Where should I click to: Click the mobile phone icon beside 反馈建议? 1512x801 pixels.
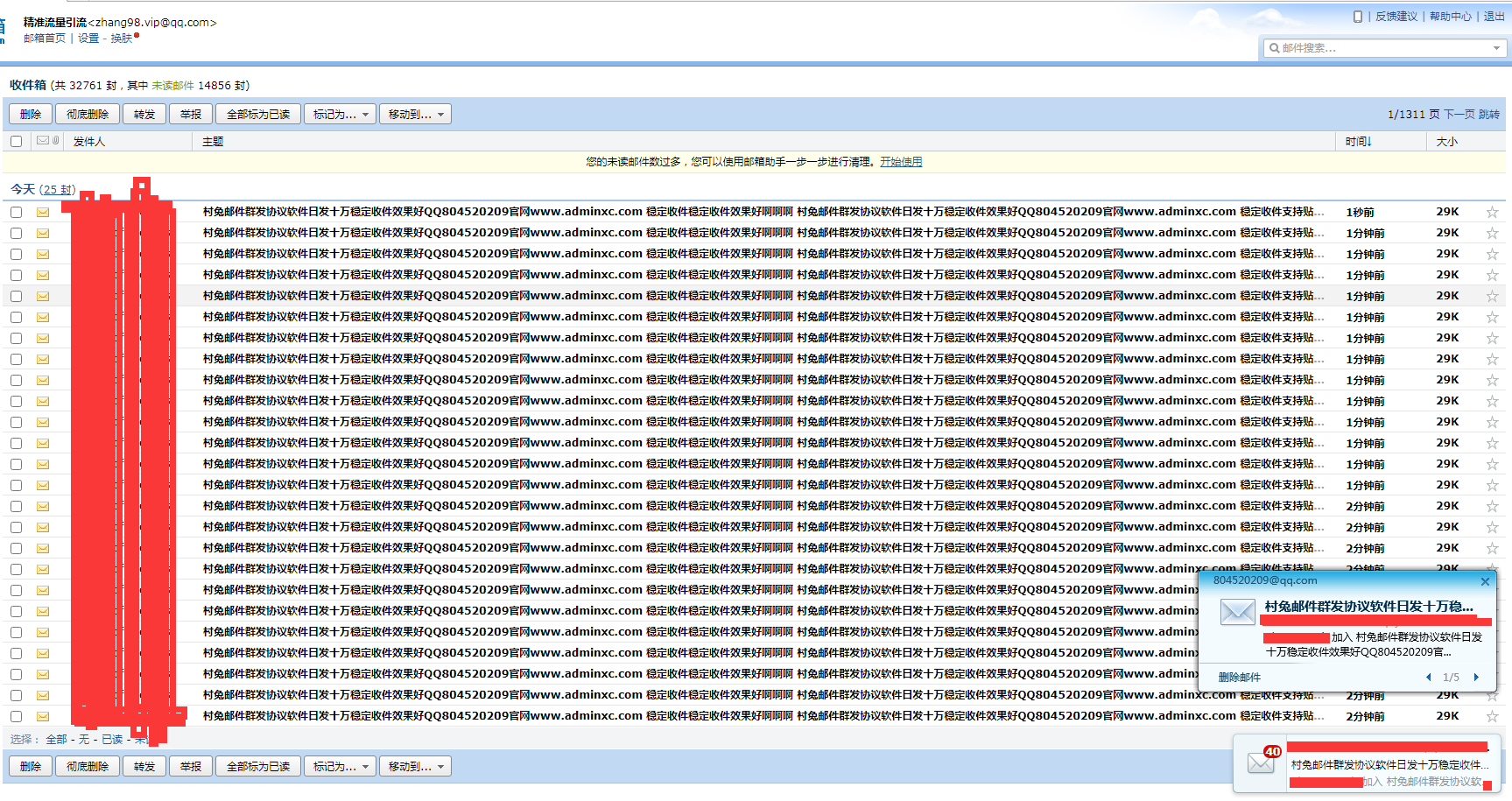pos(1357,17)
